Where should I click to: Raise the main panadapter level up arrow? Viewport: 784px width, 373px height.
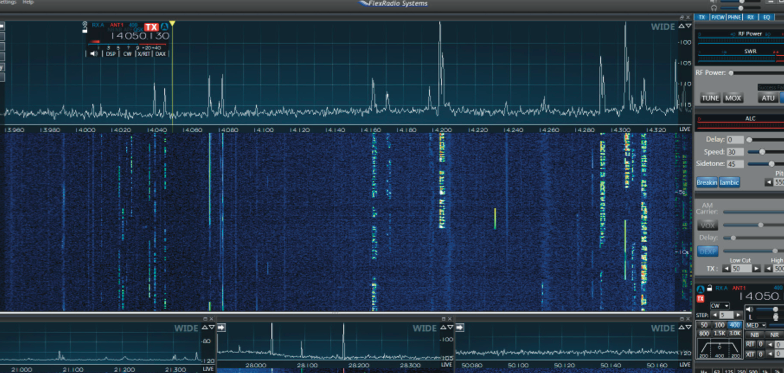[681, 26]
